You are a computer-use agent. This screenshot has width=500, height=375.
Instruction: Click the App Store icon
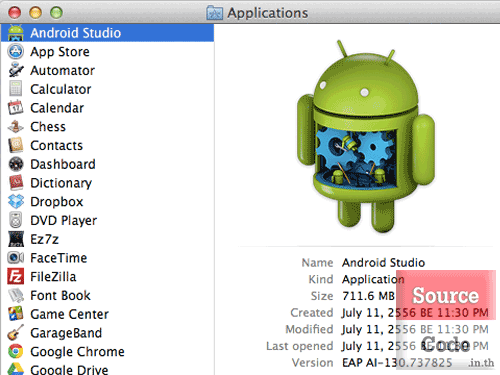[16, 52]
